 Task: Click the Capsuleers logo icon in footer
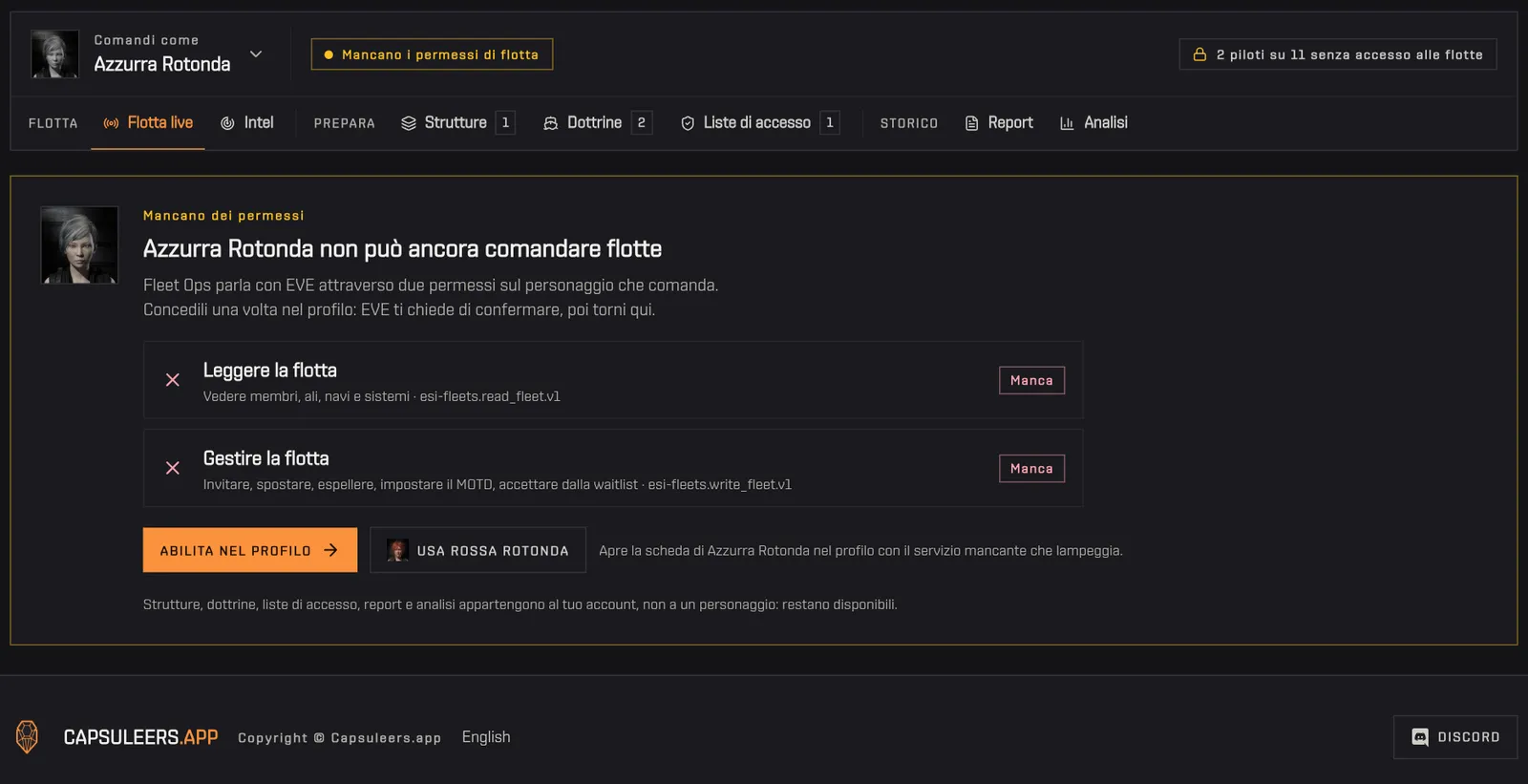pyautogui.click(x=28, y=737)
